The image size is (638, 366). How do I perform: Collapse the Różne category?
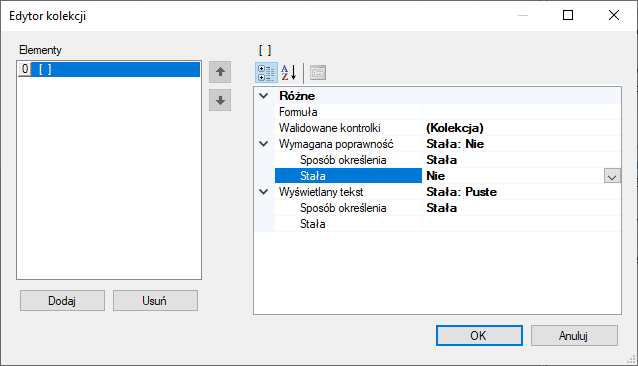click(x=264, y=96)
